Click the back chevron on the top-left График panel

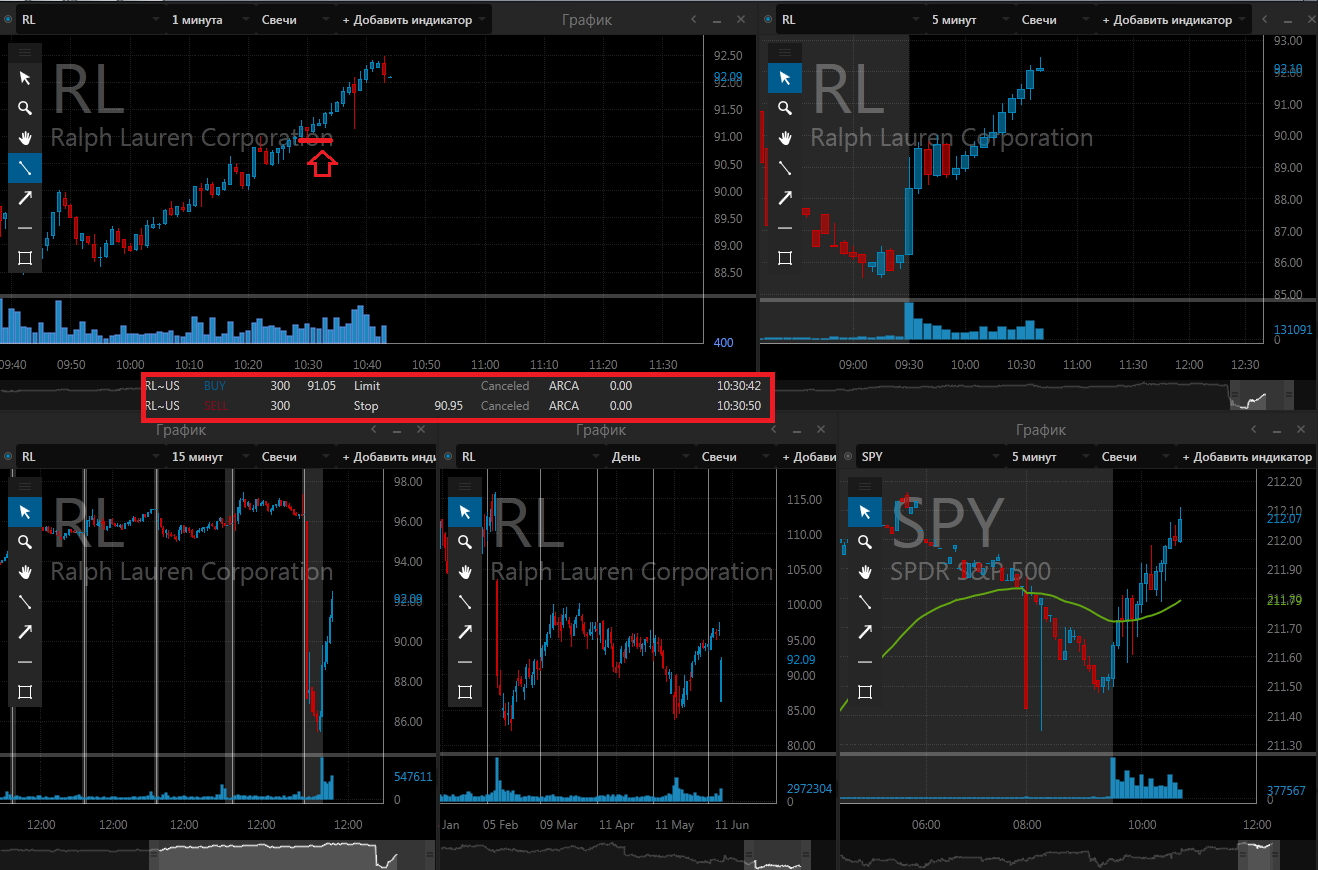tap(694, 20)
